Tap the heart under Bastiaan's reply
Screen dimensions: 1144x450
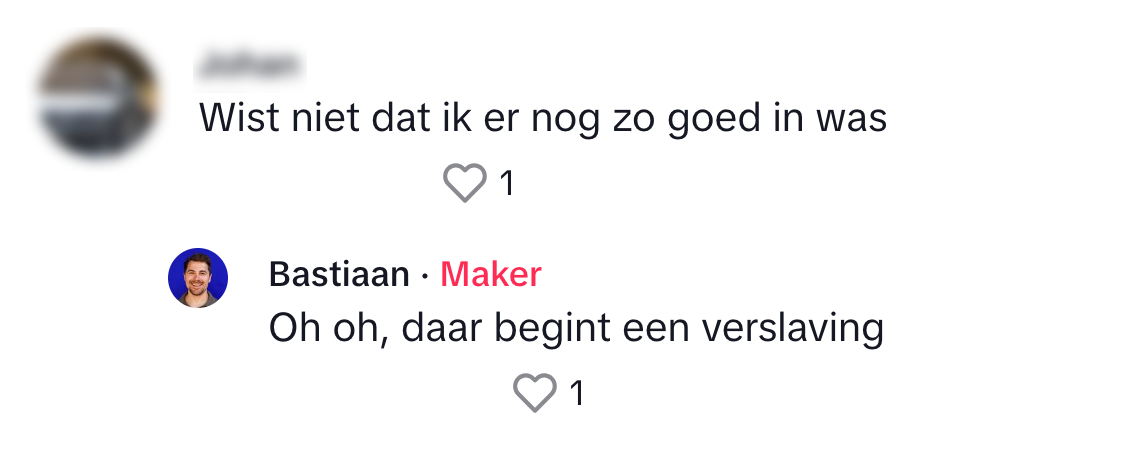click(x=534, y=393)
